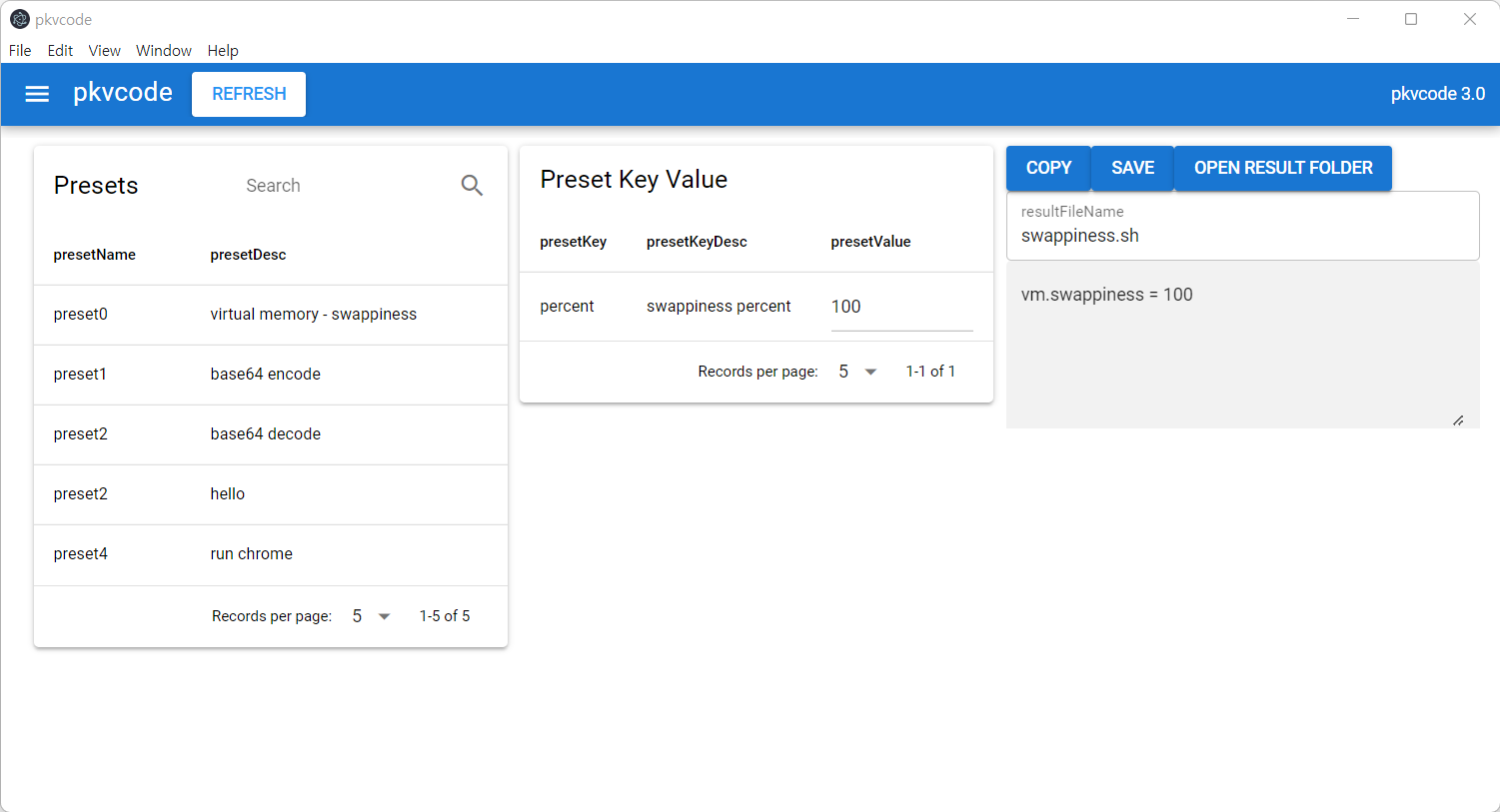Viewport: 1500px width, 812px height.
Task: Click the COPY button
Action: [1048, 168]
